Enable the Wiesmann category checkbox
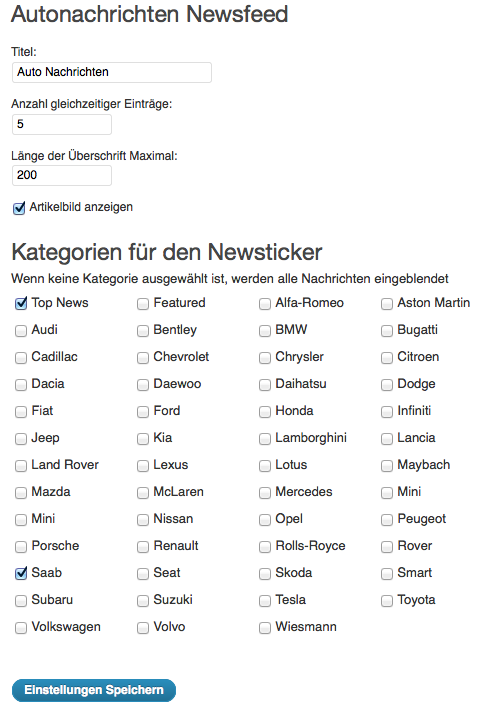 click(265, 628)
